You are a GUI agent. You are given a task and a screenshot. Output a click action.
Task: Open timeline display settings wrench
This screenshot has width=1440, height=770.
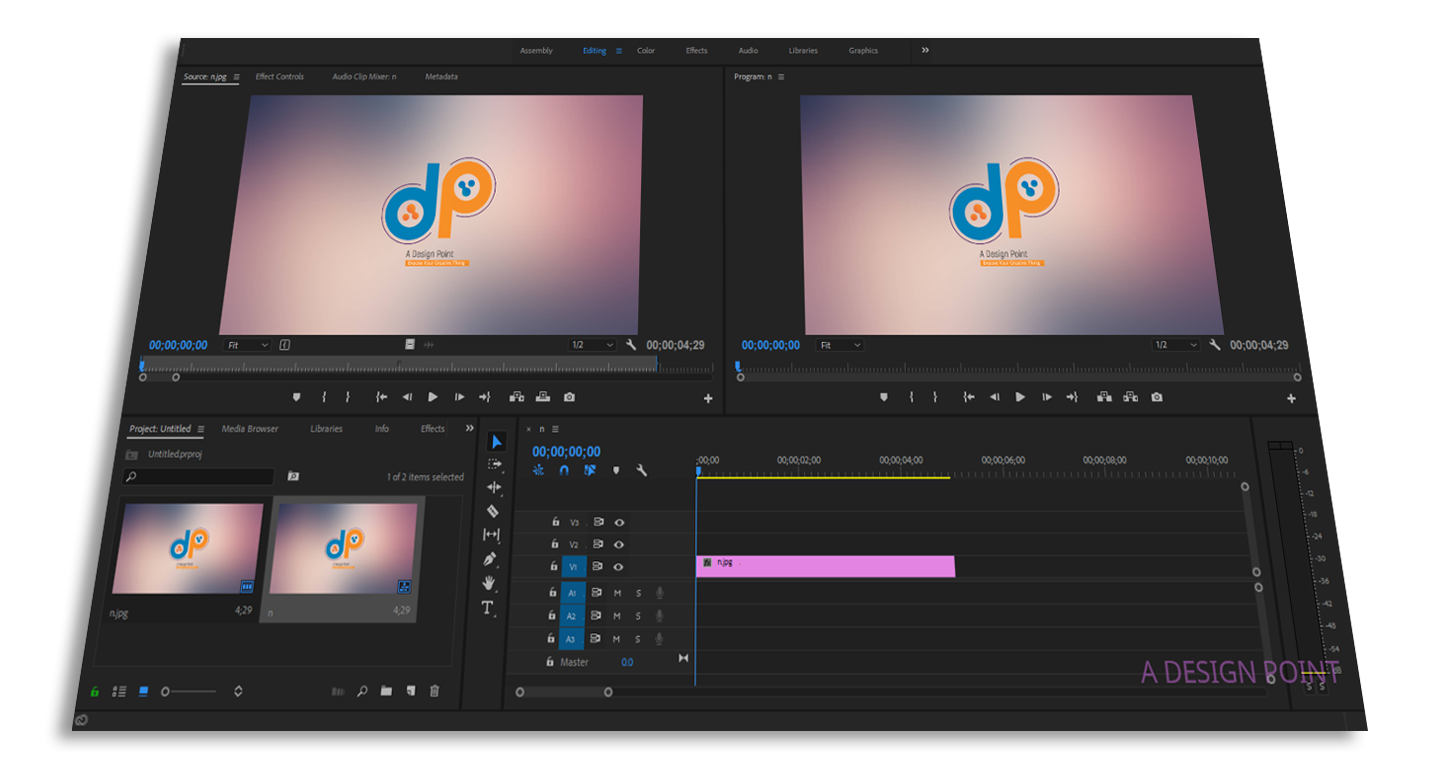point(642,470)
